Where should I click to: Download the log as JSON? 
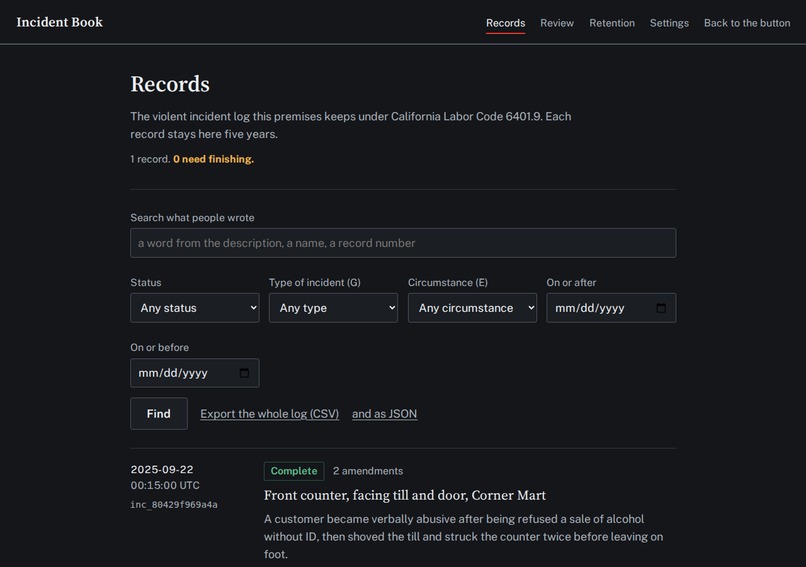(x=384, y=414)
